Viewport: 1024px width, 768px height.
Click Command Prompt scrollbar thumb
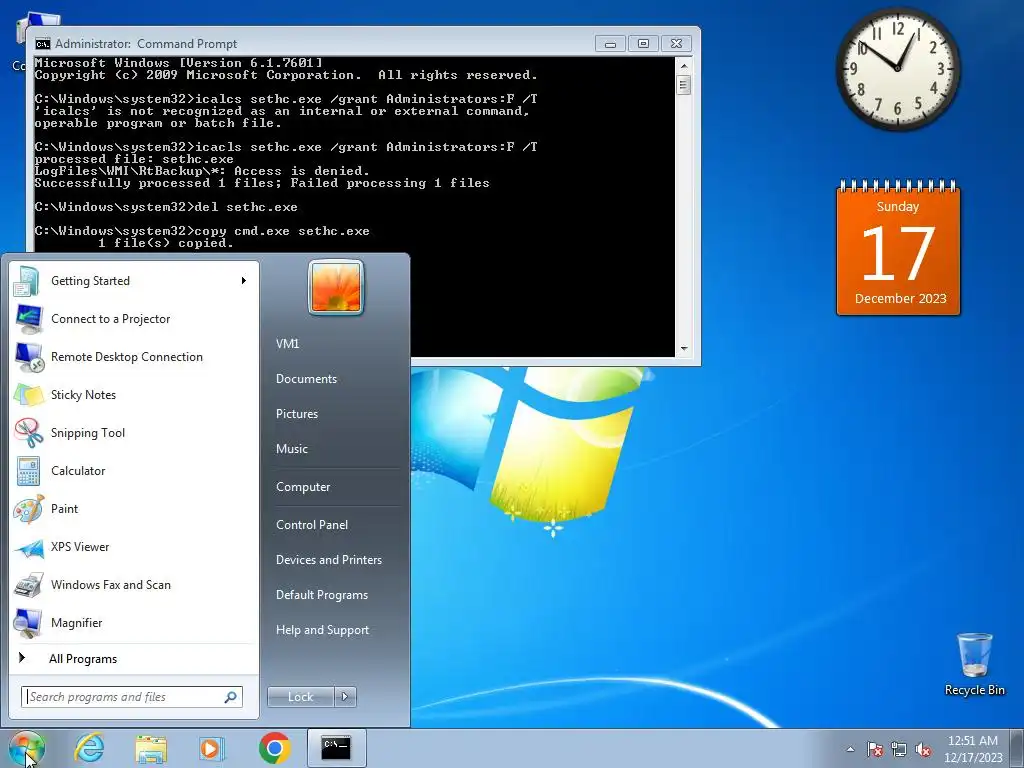click(x=684, y=85)
